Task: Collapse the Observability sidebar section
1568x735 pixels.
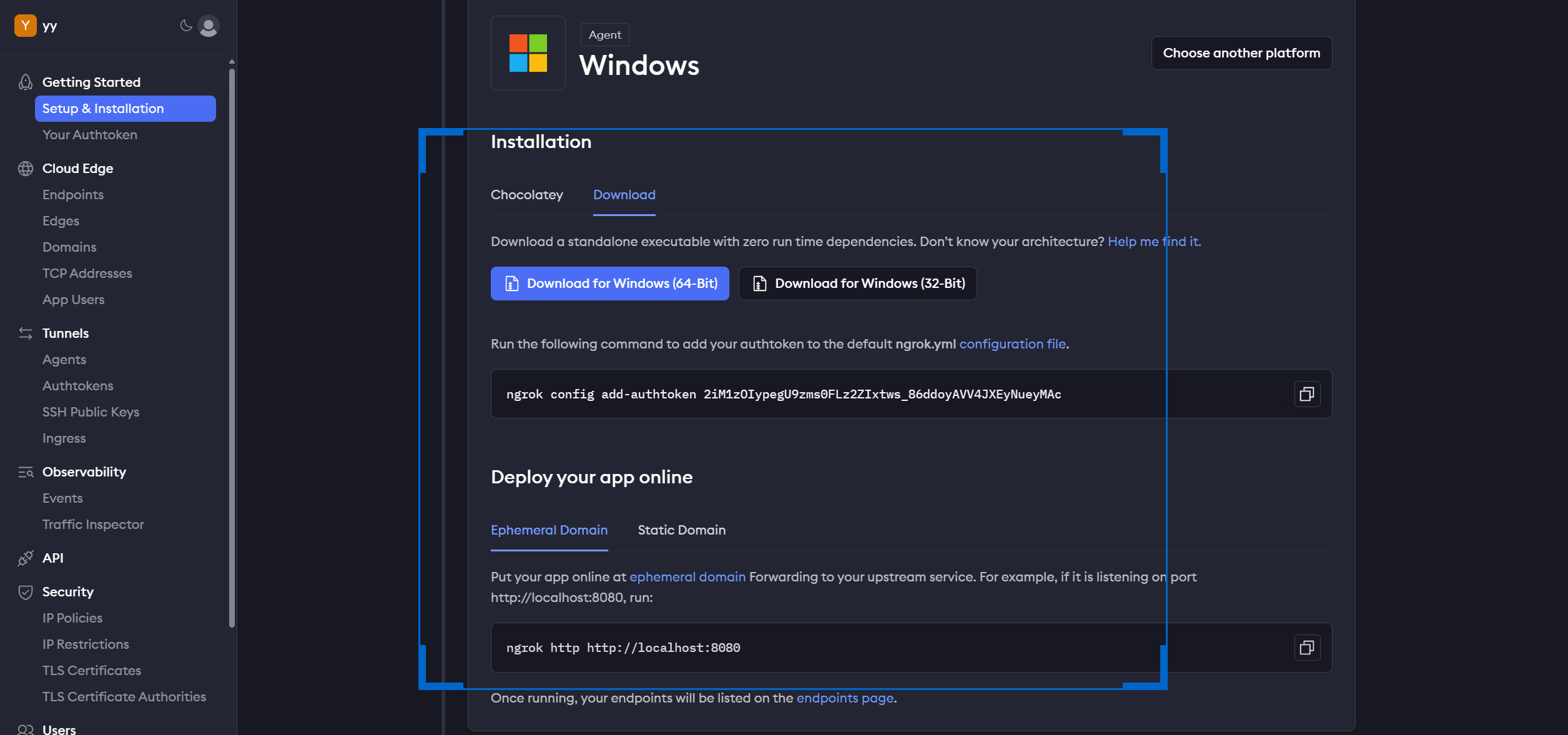Action: pos(84,472)
